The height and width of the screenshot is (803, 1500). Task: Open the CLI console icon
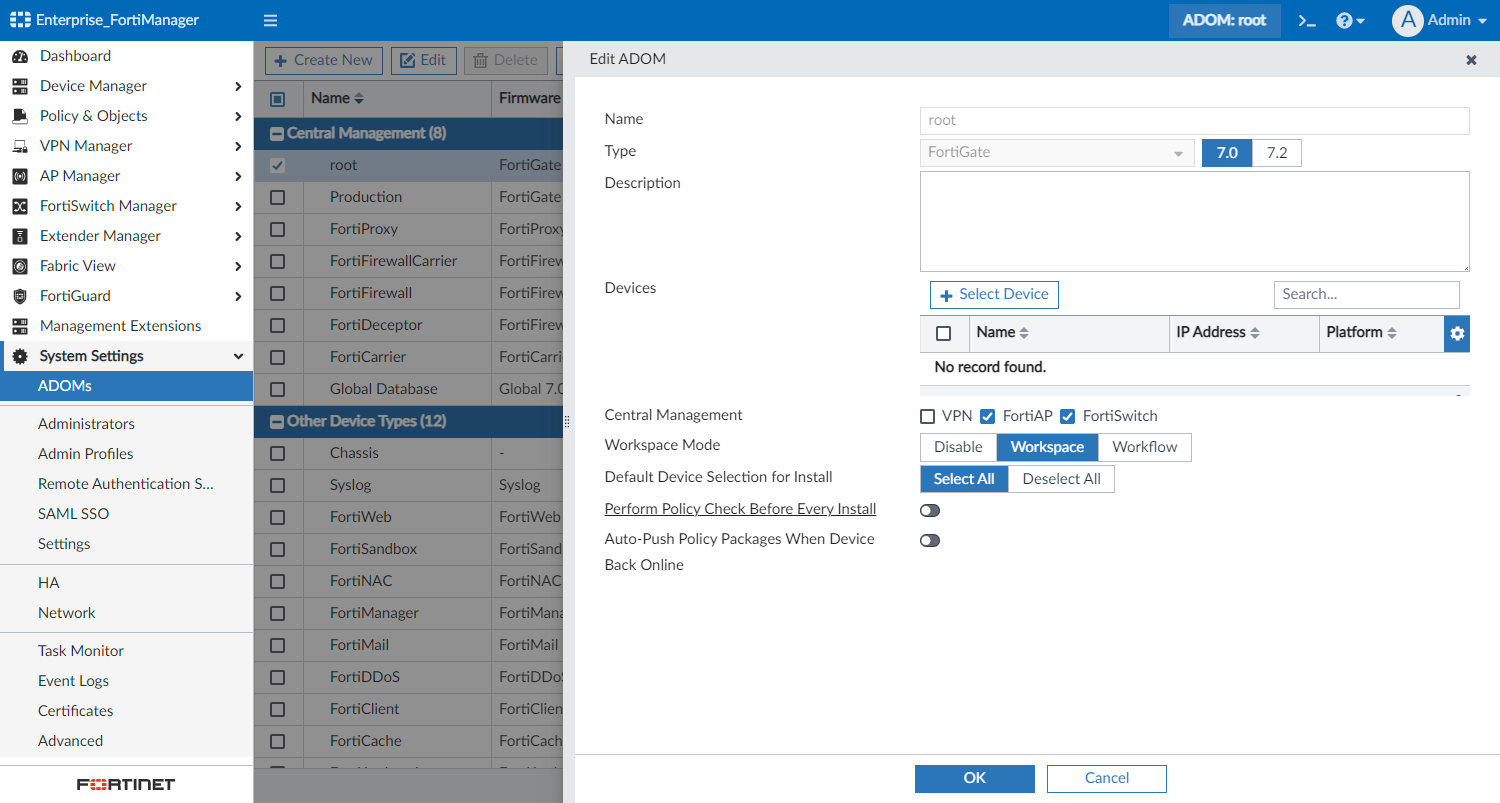tap(1307, 20)
